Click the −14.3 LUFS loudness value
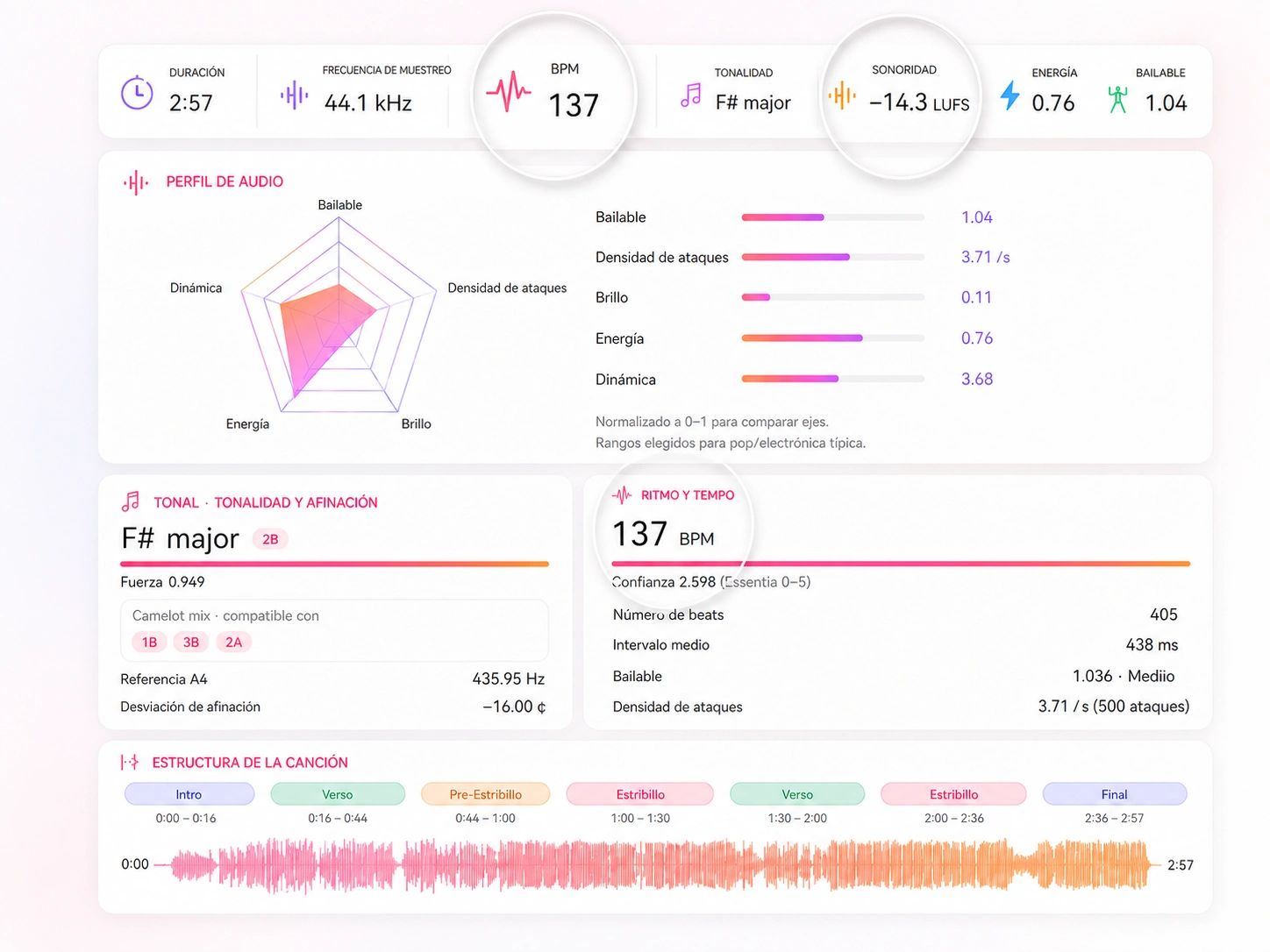 coord(919,103)
